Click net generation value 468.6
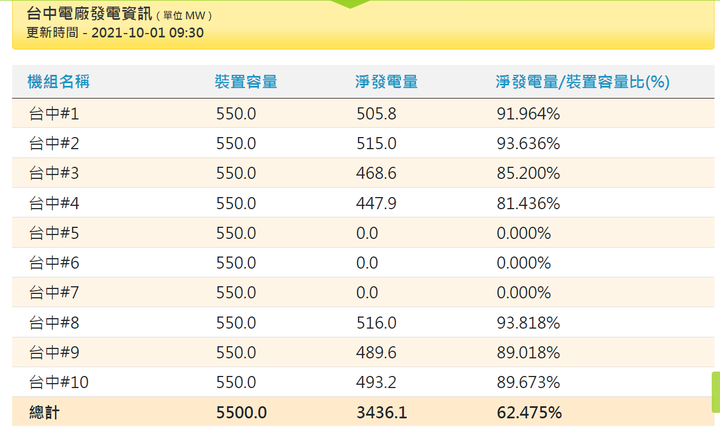 [377, 174]
